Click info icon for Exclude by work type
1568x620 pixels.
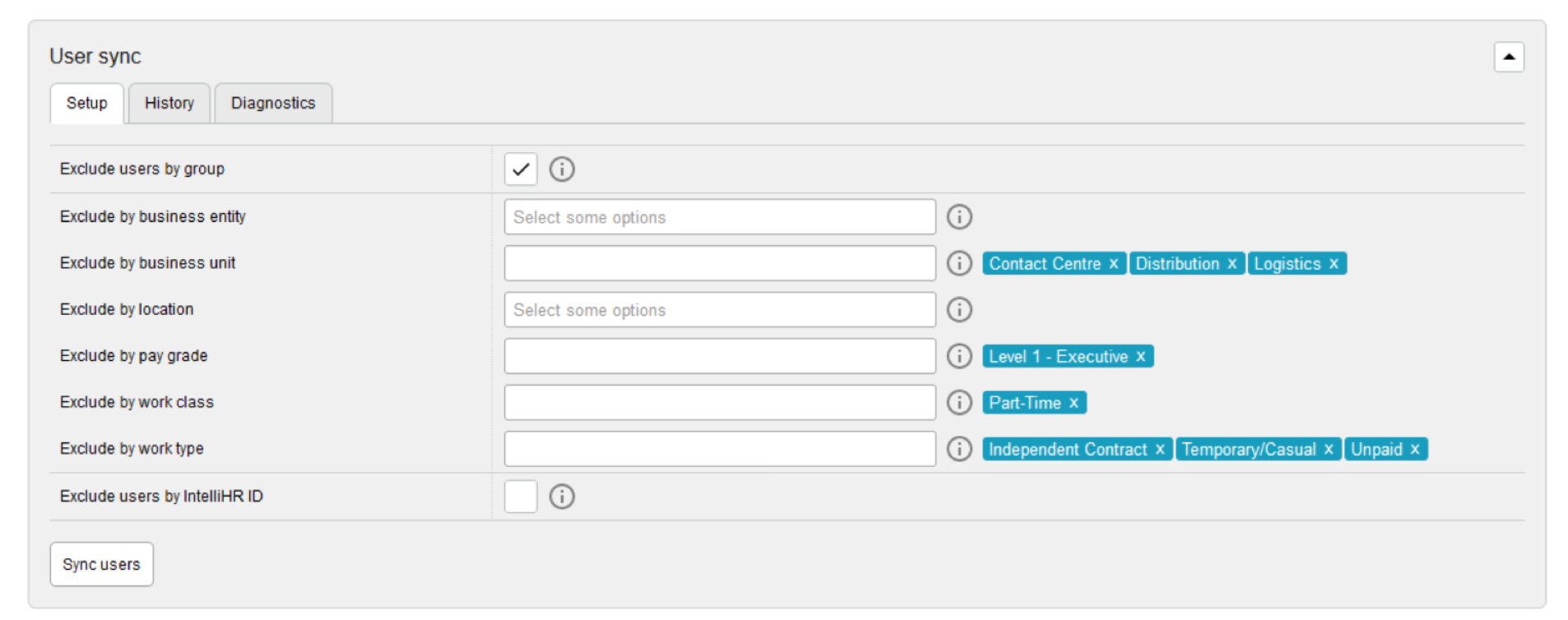tap(959, 449)
